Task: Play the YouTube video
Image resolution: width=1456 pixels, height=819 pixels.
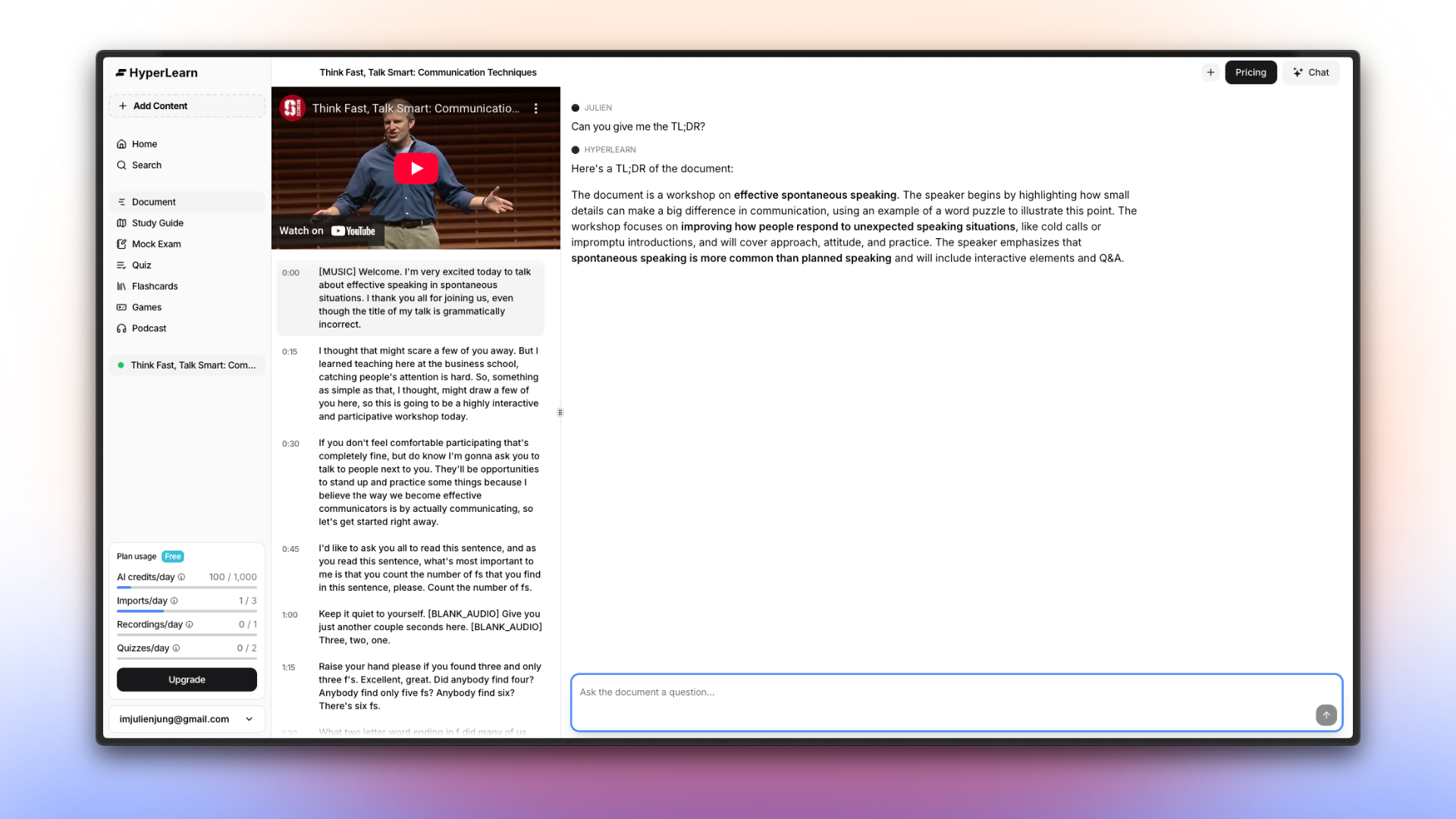Action: (x=416, y=168)
